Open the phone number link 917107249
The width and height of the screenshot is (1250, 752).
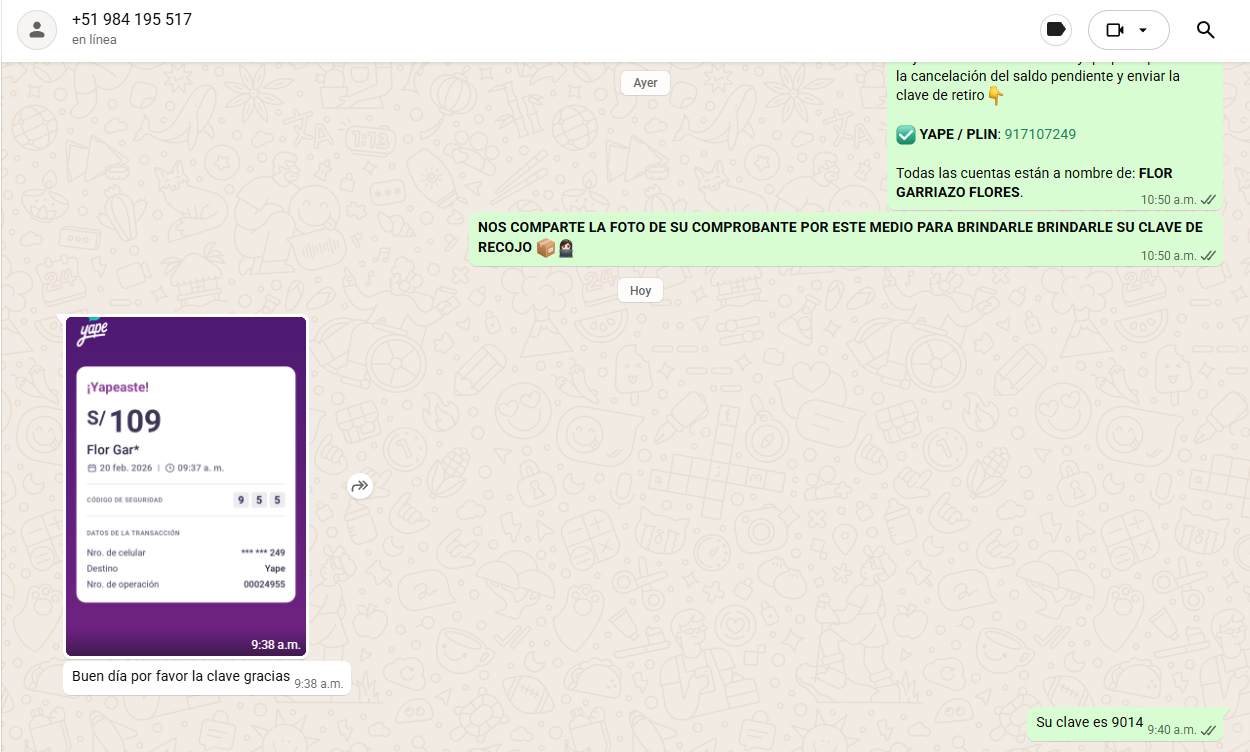1040,134
